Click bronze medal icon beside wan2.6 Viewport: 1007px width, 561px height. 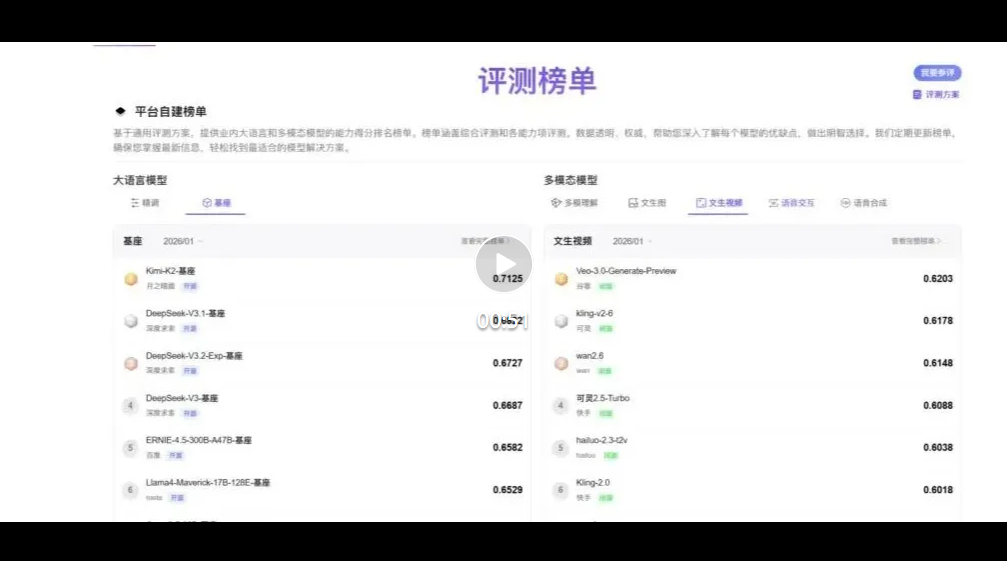point(561,363)
